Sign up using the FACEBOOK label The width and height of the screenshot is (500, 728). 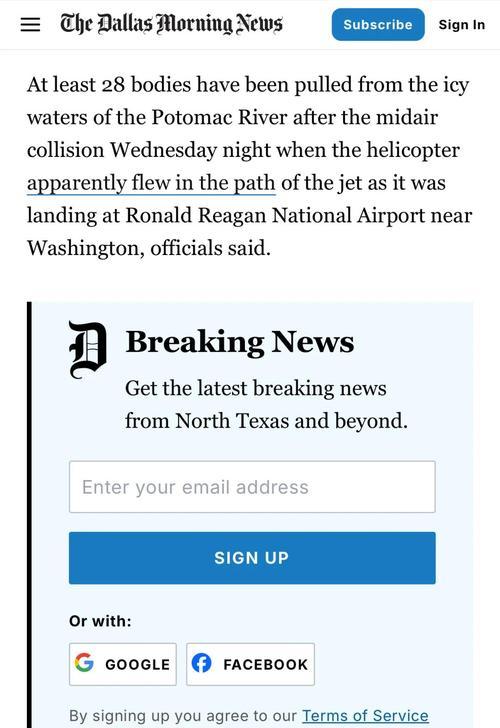click(x=266, y=664)
